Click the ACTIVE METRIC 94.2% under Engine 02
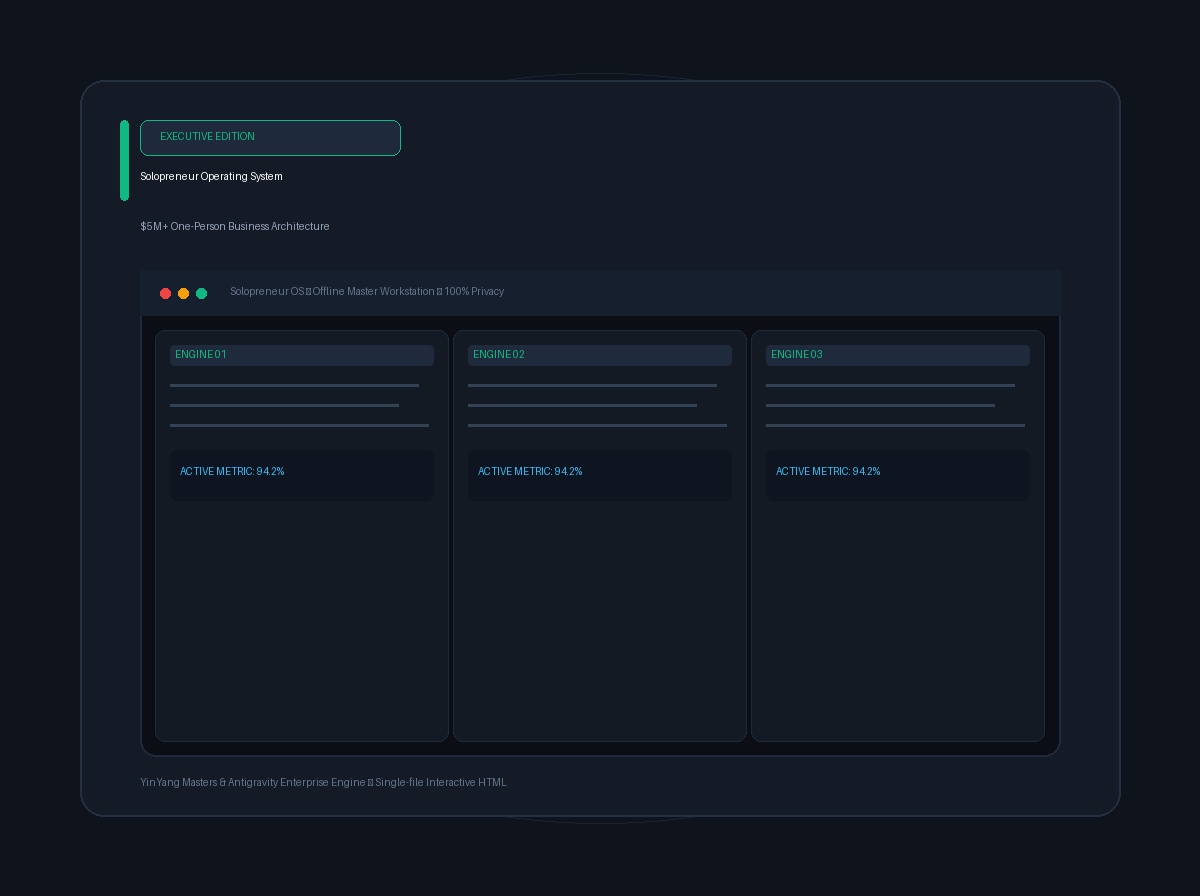Screen dimensions: 1200x896 coord(600,475)
